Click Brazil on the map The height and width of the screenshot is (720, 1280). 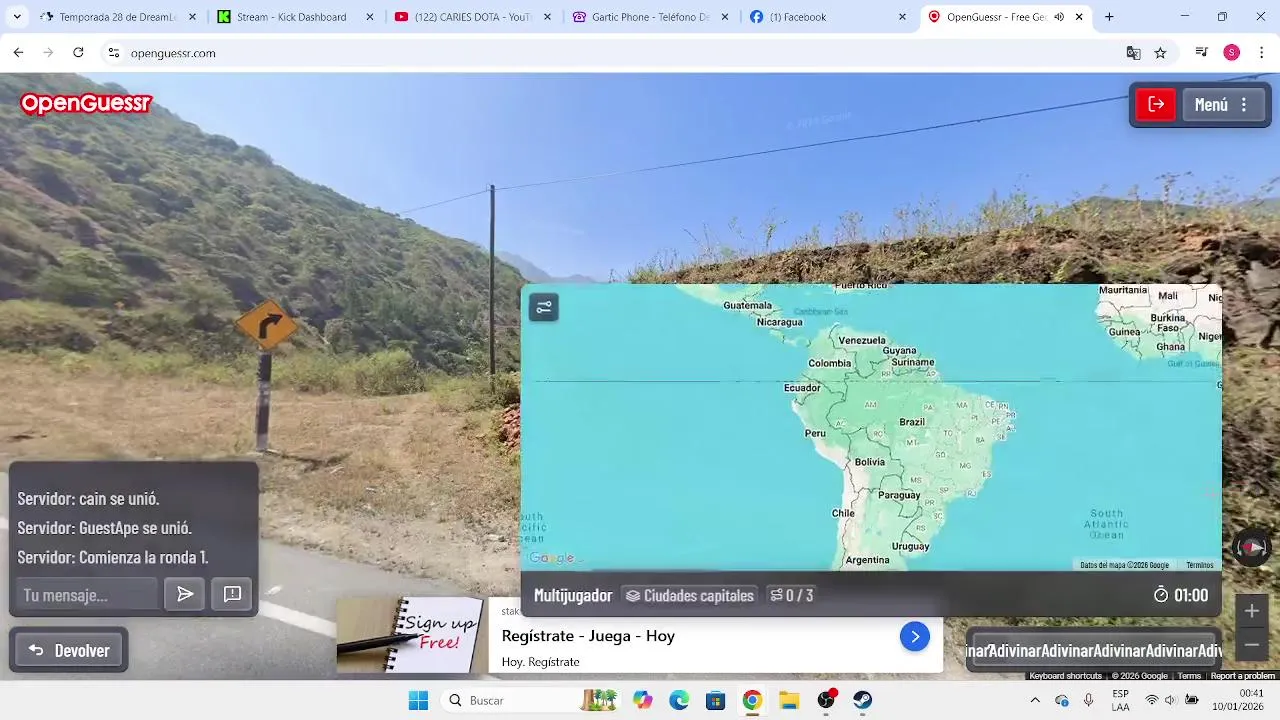point(912,422)
